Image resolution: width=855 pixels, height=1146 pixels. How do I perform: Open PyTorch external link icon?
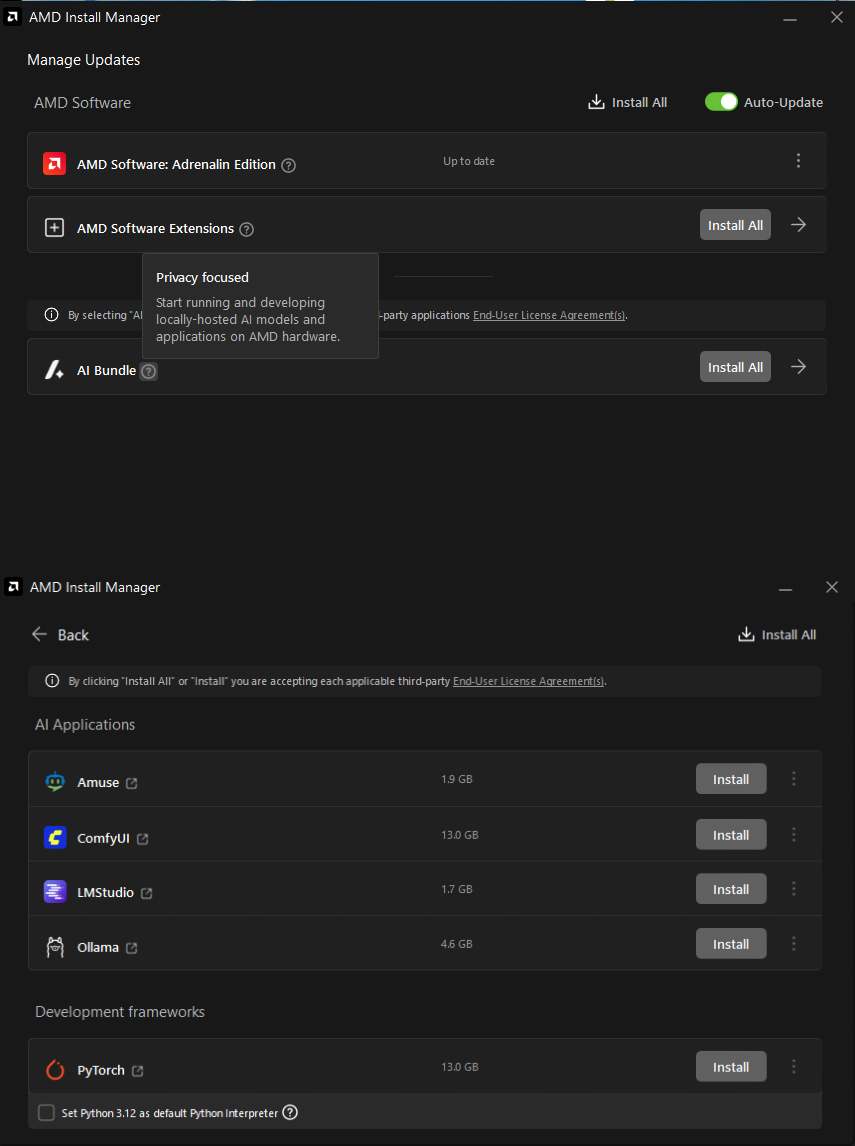tap(137, 1071)
